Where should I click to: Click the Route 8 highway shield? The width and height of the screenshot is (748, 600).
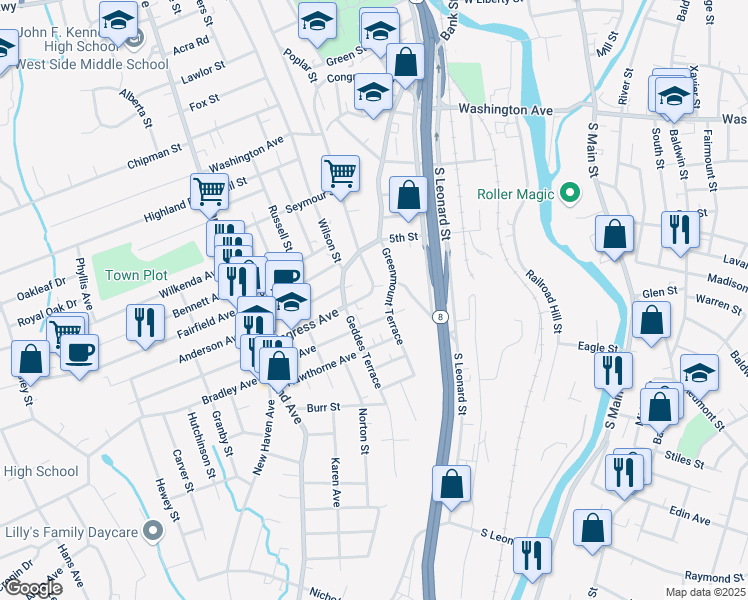441,316
